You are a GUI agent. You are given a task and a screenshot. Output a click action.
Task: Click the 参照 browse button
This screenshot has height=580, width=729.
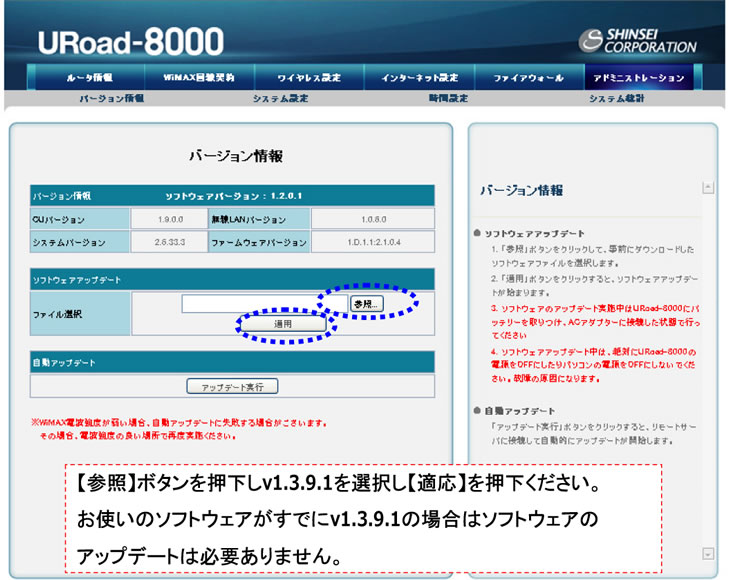point(367,303)
